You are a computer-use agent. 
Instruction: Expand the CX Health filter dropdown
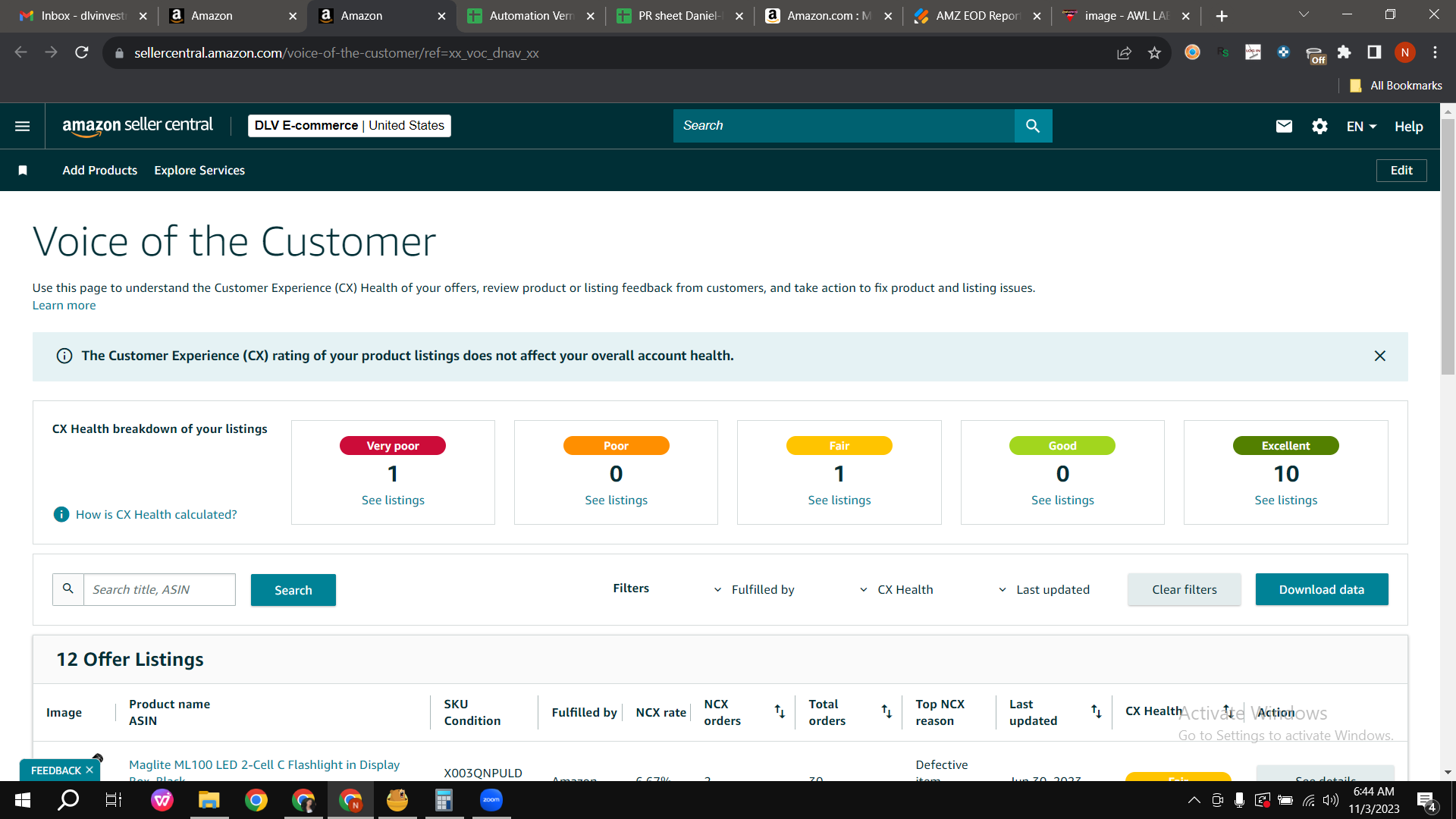tap(896, 590)
